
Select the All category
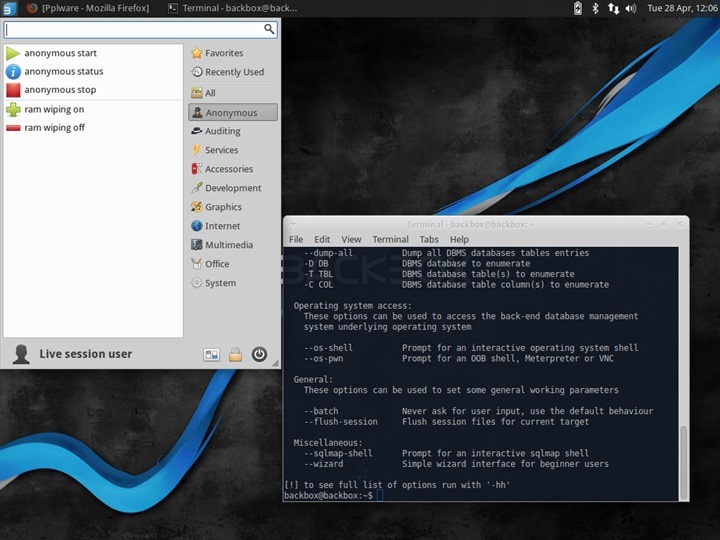click(233, 93)
